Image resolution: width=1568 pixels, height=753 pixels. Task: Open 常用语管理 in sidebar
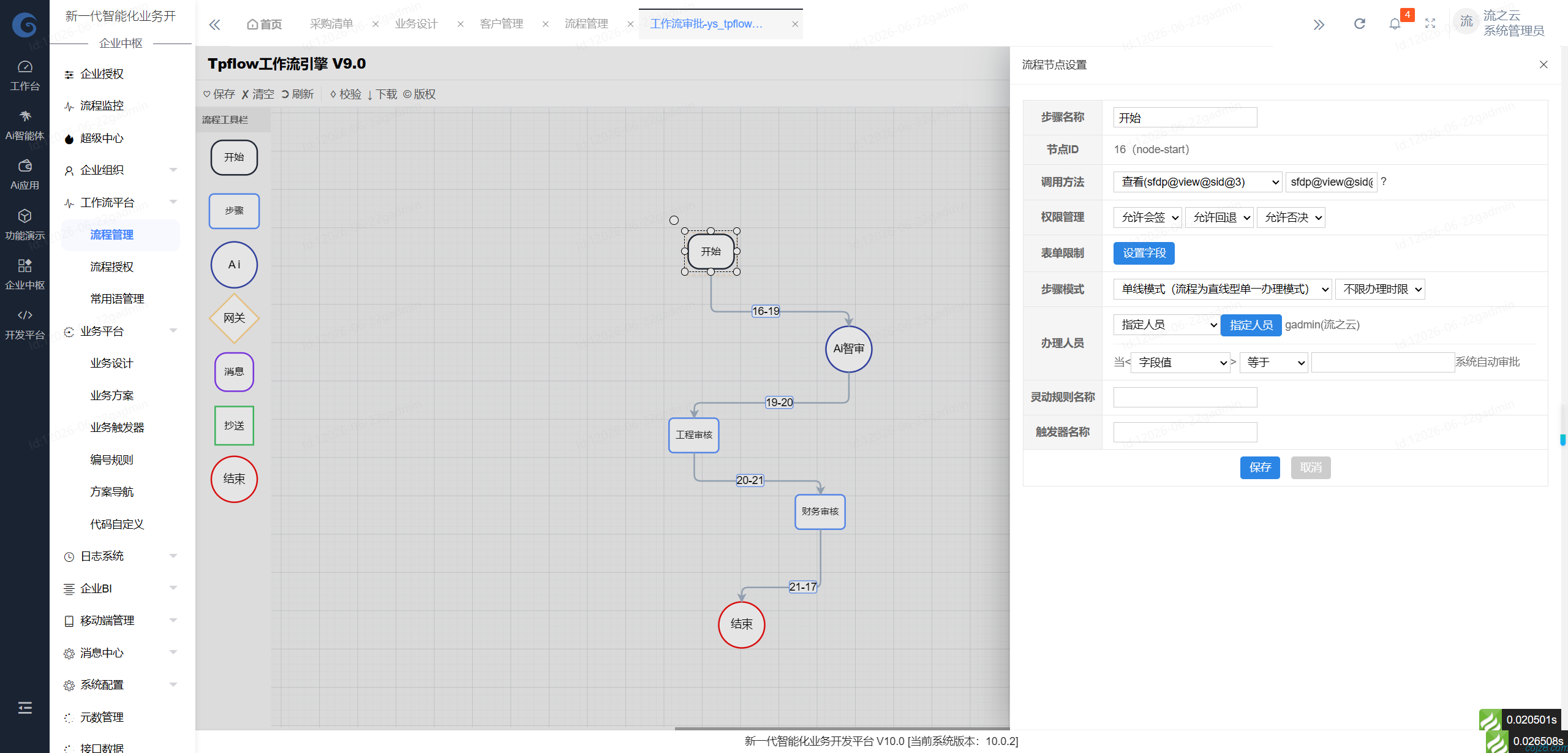coord(117,299)
